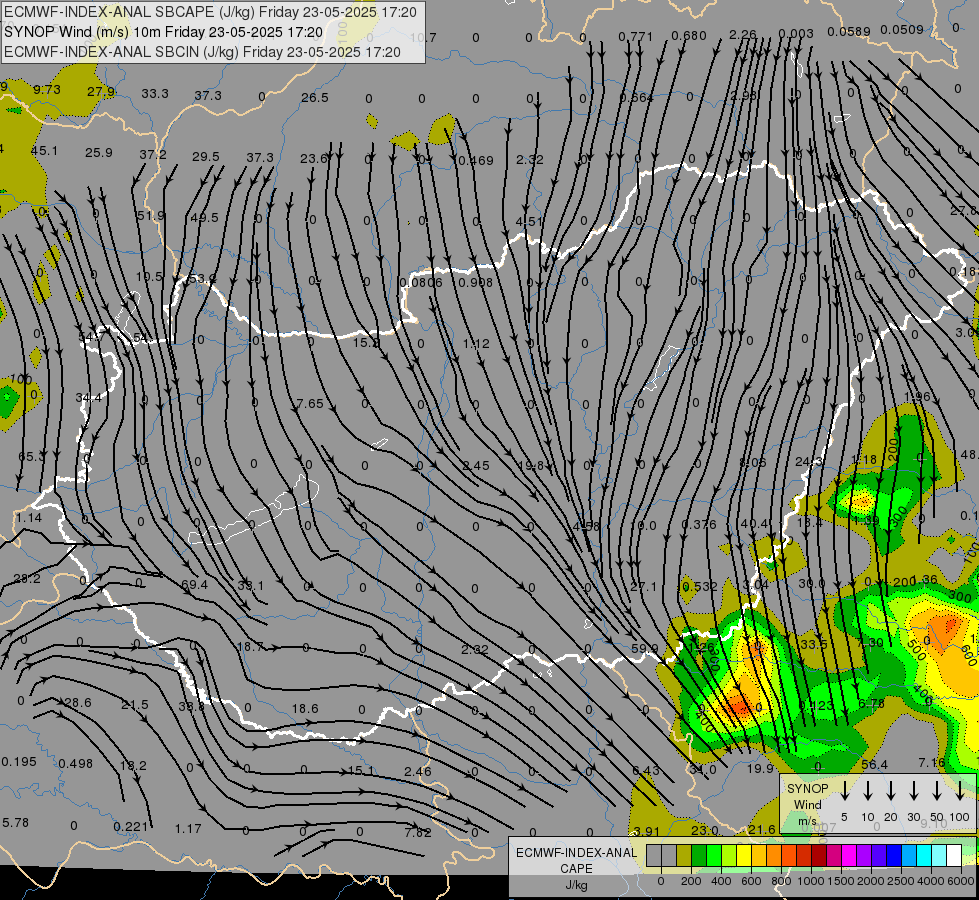Click the map value '4.51'
This screenshot has height=900, width=979.
tap(529, 222)
